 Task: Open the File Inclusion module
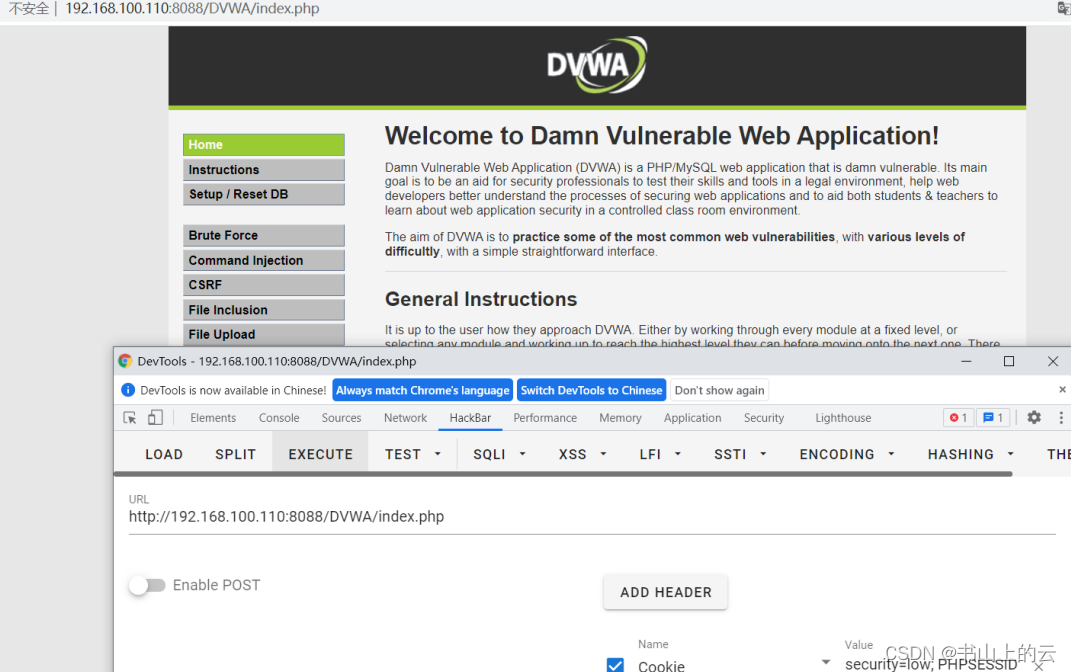tap(264, 309)
